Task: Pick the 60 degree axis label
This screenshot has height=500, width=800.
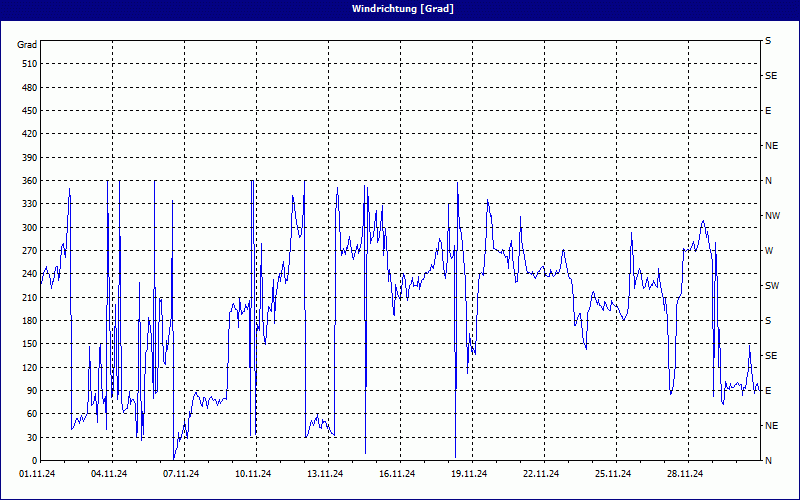Action: click(32, 414)
